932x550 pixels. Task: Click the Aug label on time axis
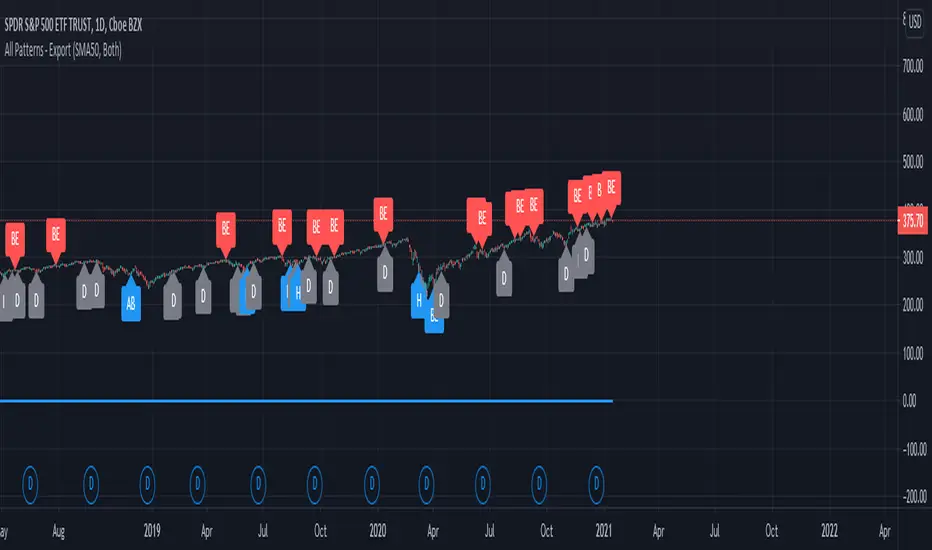(x=58, y=531)
